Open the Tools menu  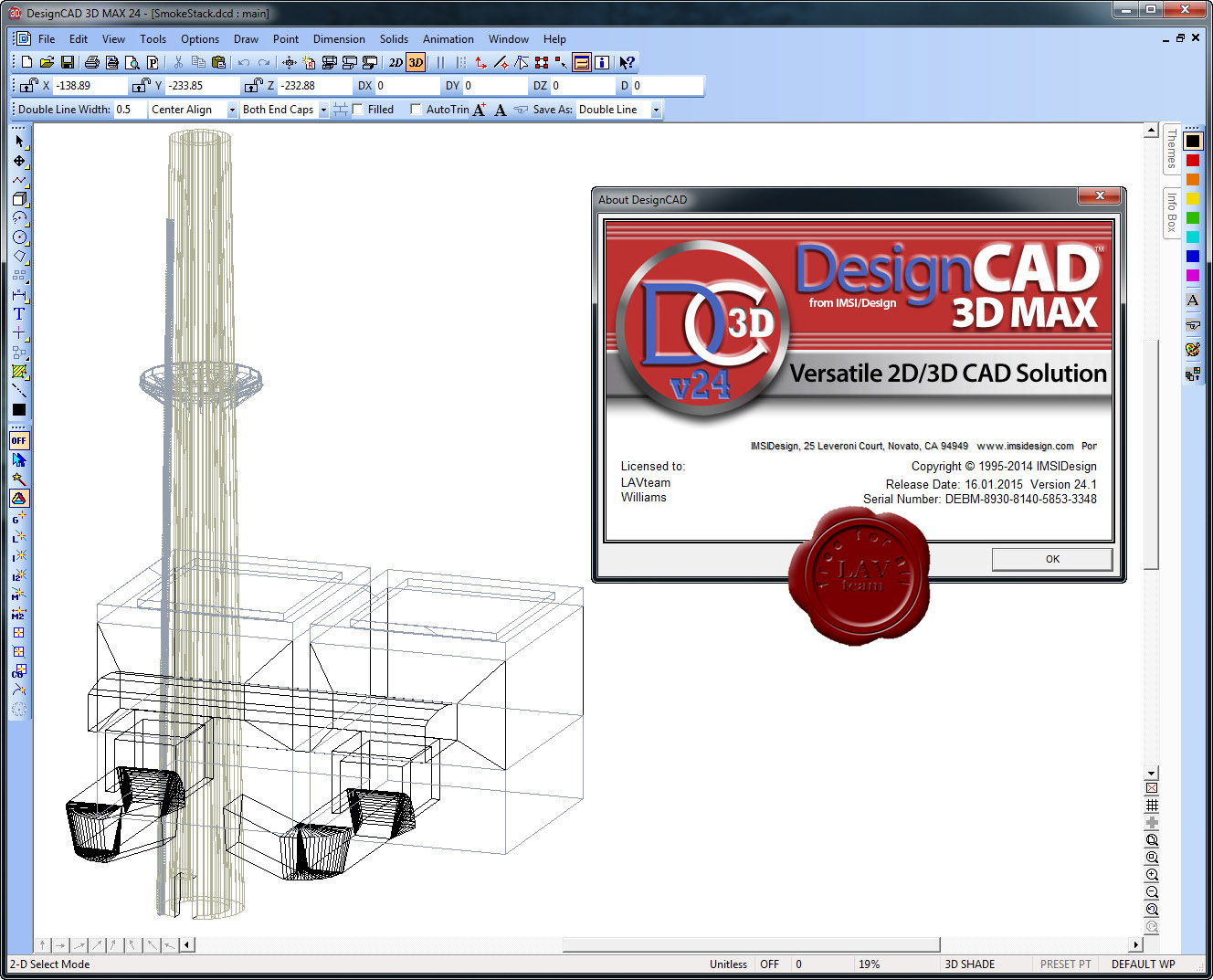point(153,38)
